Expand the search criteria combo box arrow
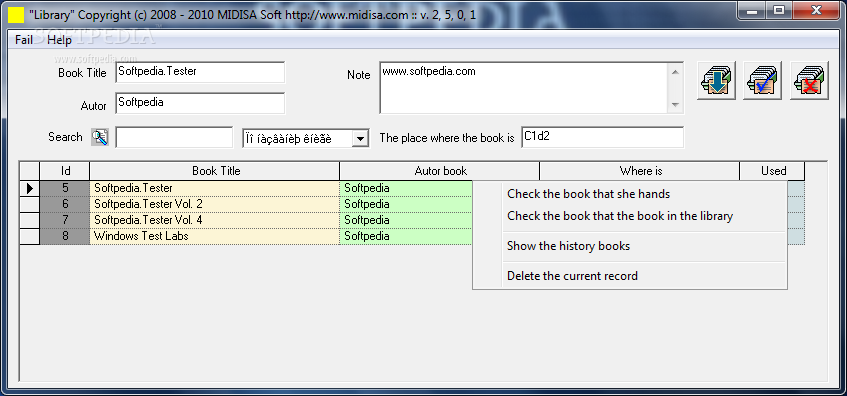The height and width of the screenshot is (396, 847). (360, 139)
